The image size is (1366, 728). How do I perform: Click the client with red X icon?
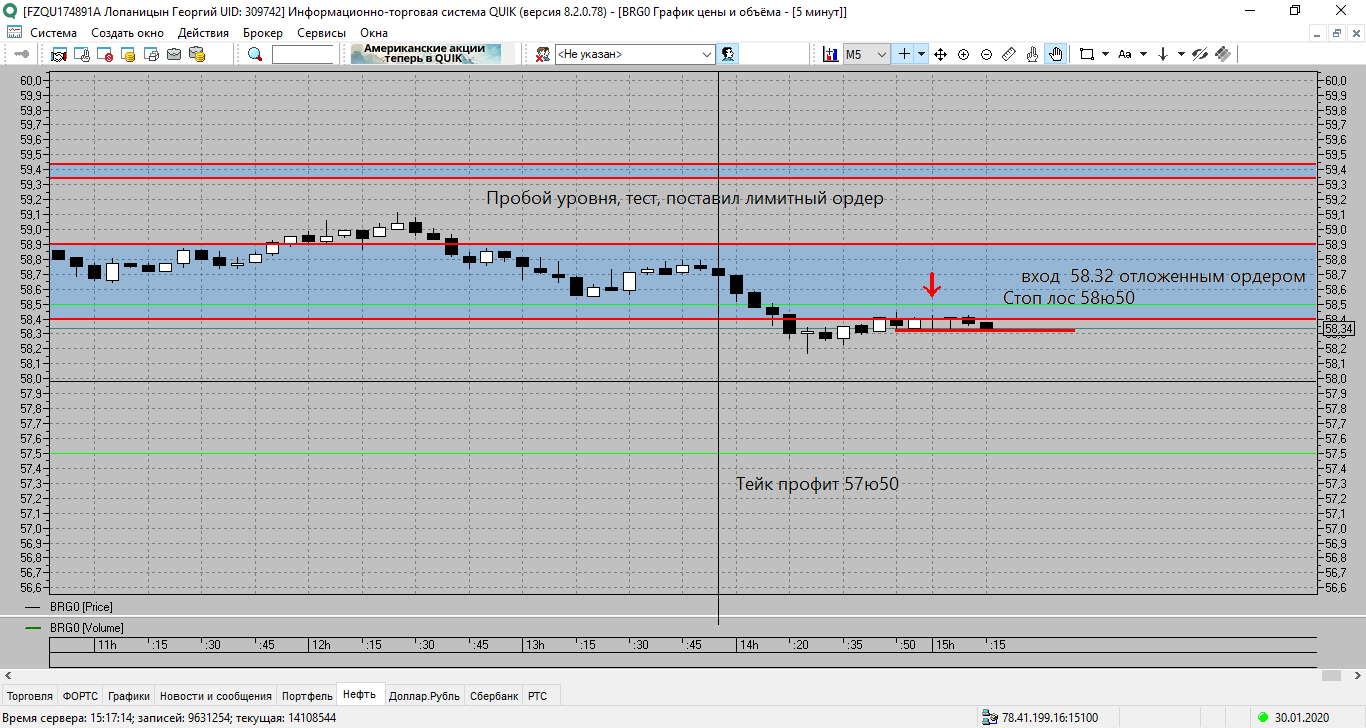[x=543, y=54]
